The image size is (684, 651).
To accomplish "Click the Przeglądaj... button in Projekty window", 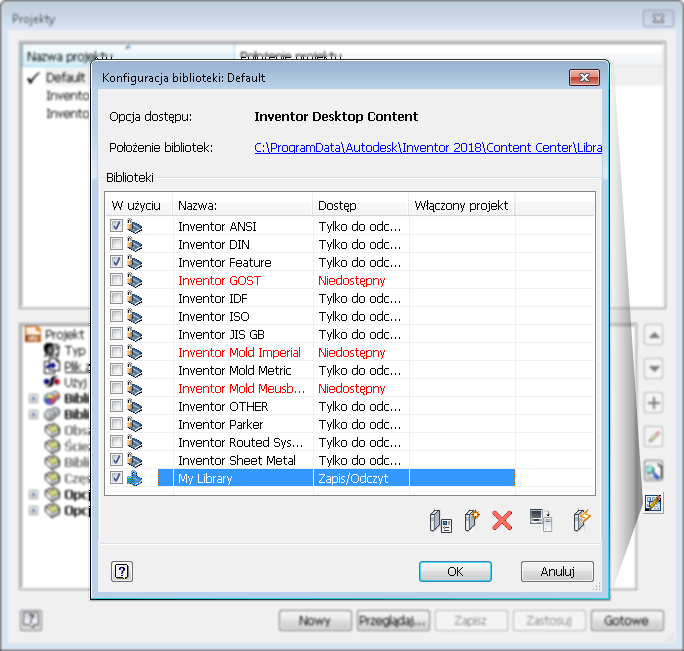I will [393, 620].
